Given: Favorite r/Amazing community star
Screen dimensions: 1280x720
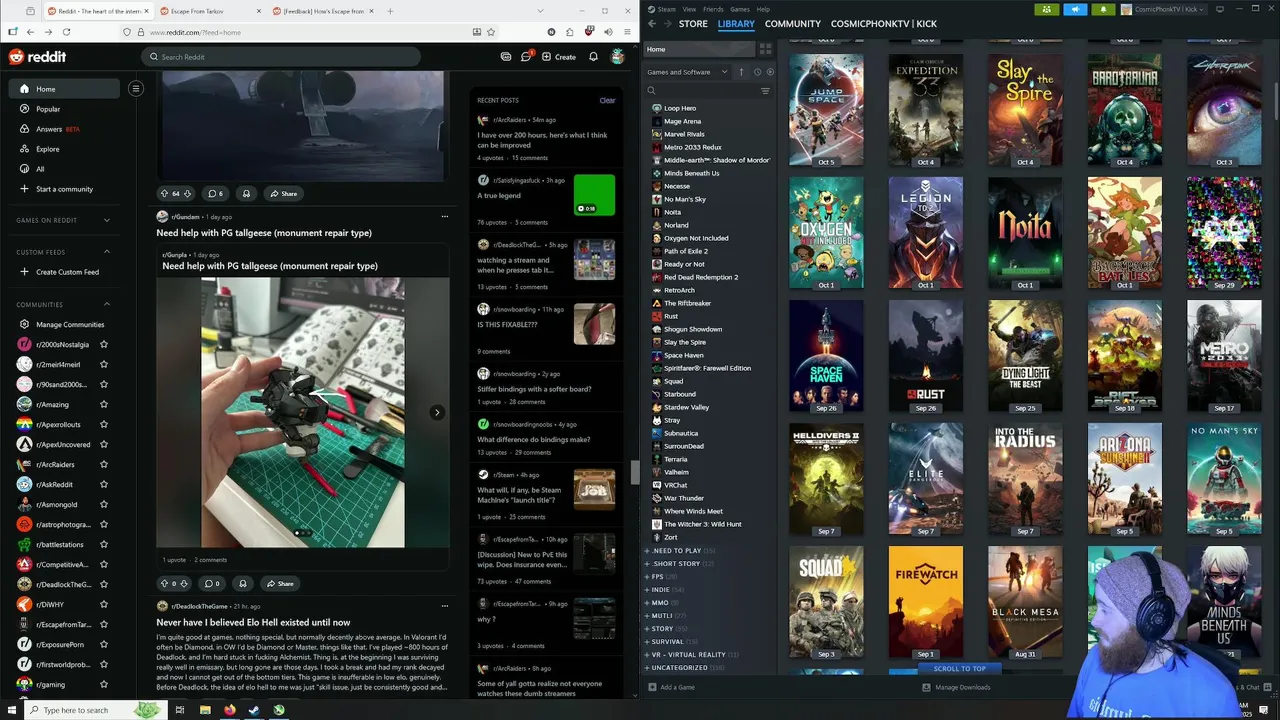Looking at the screenshot, I should pyautogui.click(x=103, y=404).
